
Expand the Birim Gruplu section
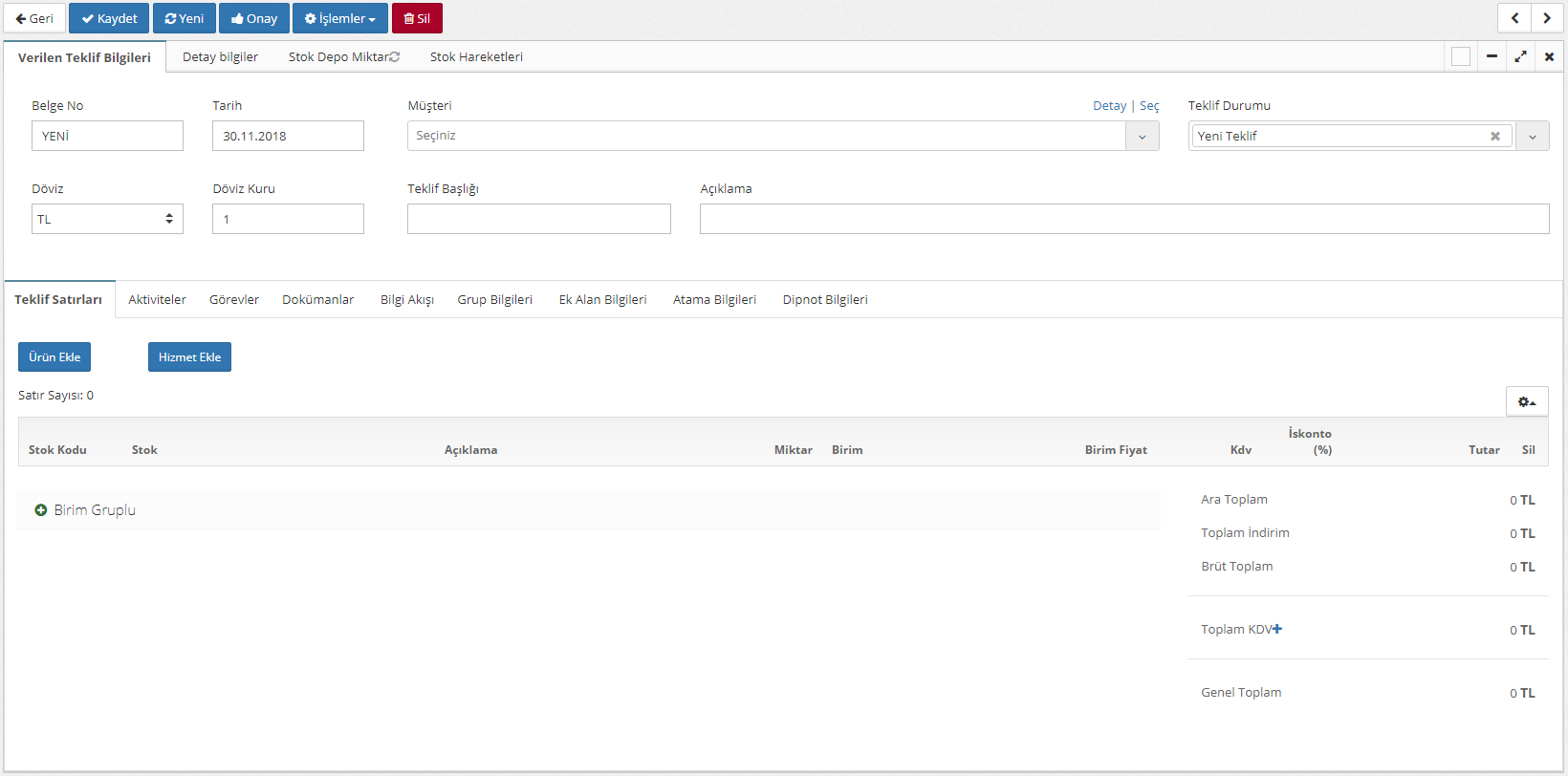tap(41, 510)
